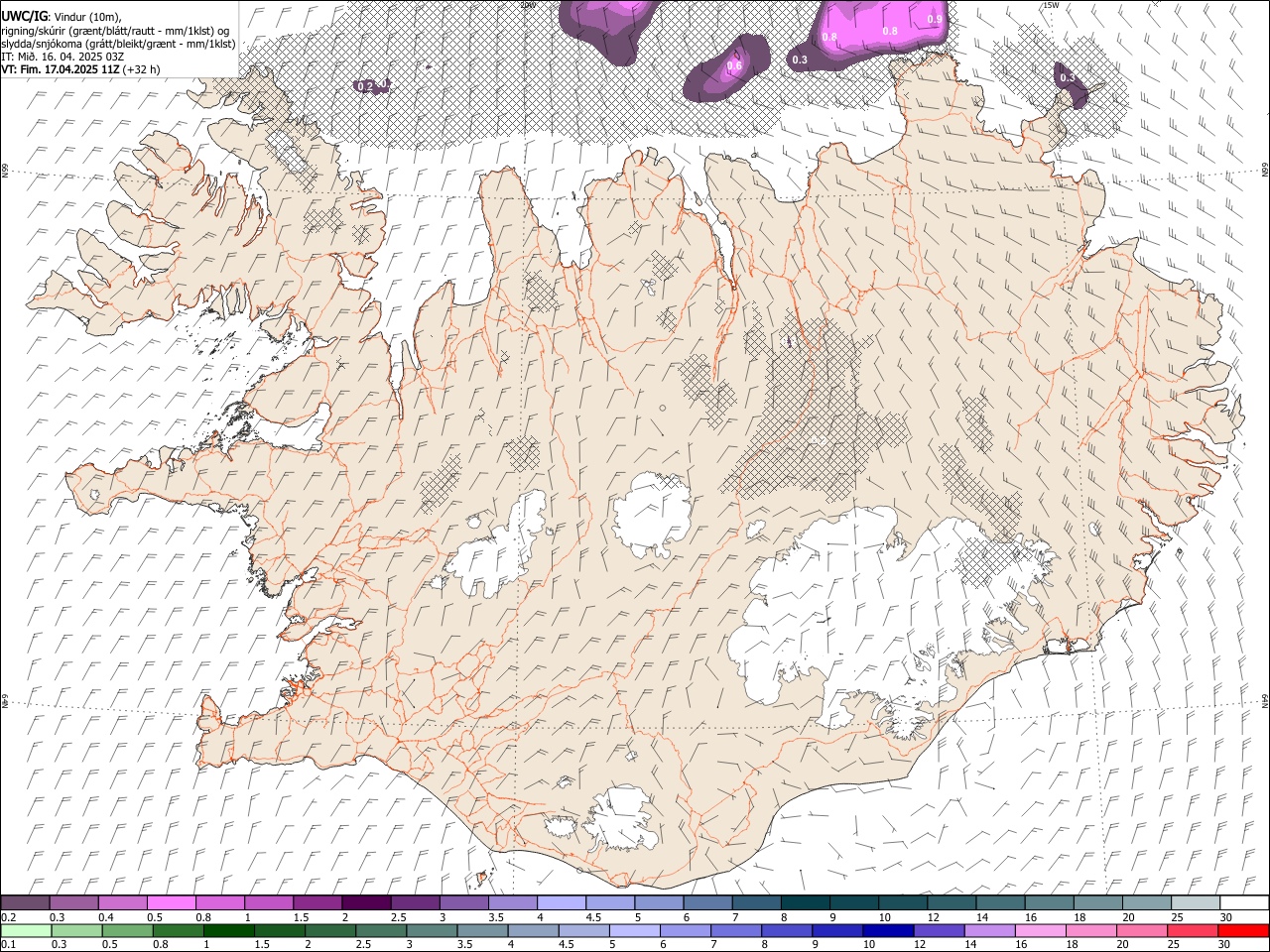Click the 0.9 precipitation value on the map
Image resolution: width=1270 pixels, height=952 pixels.
[x=935, y=19]
